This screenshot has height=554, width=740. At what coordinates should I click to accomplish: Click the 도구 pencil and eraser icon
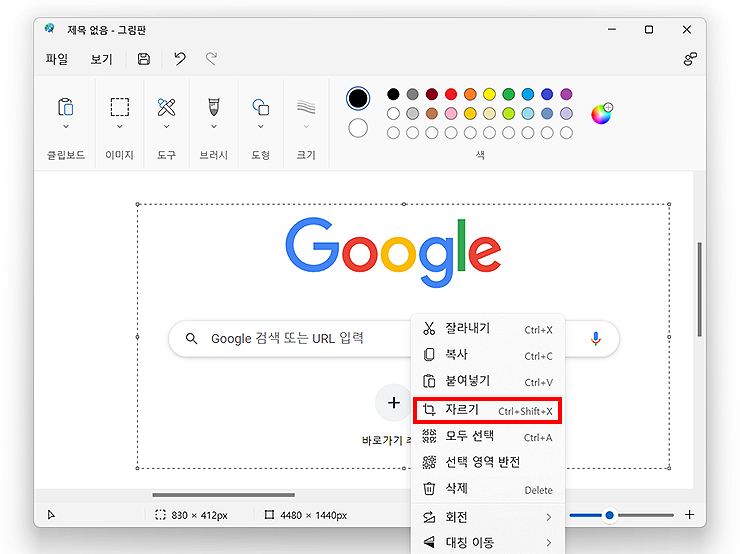point(166,107)
